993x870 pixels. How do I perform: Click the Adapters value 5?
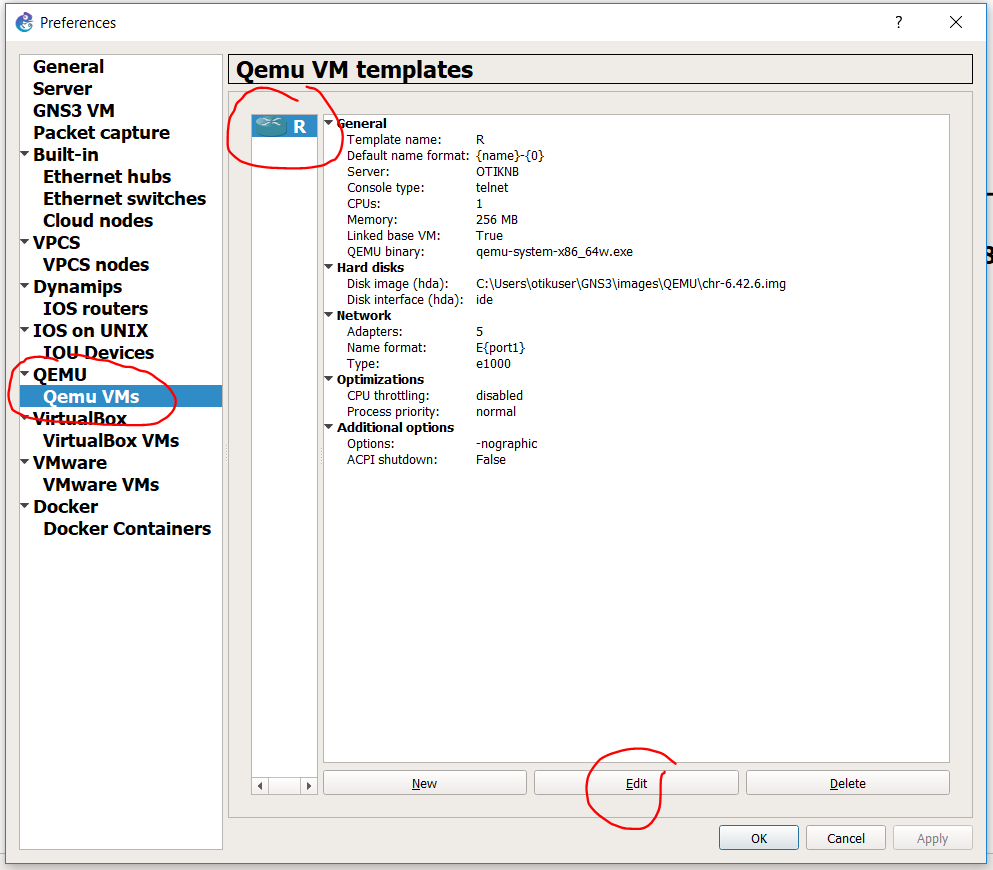[479, 332]
